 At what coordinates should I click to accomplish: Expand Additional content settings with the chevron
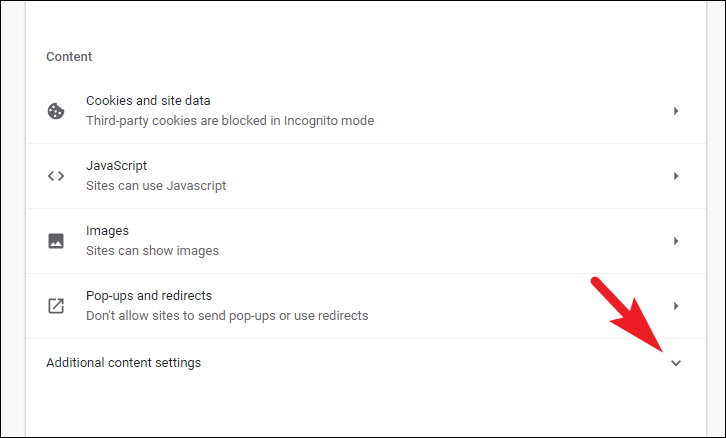676,363
